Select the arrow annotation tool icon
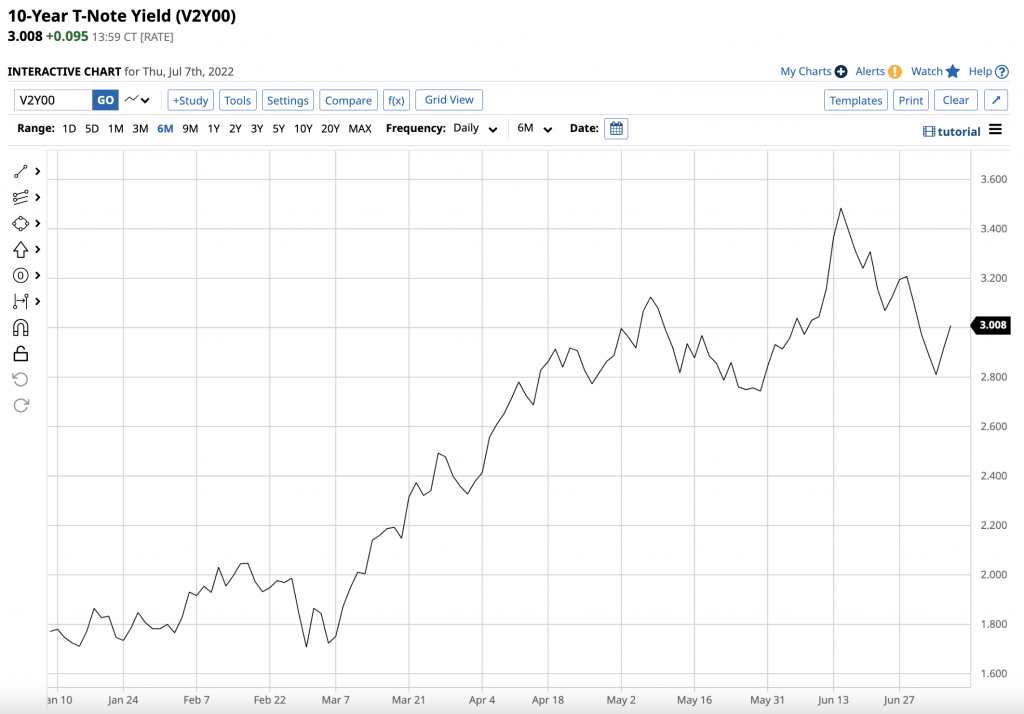Viewport: 1024px width, 714px height. tap(20, 250)
